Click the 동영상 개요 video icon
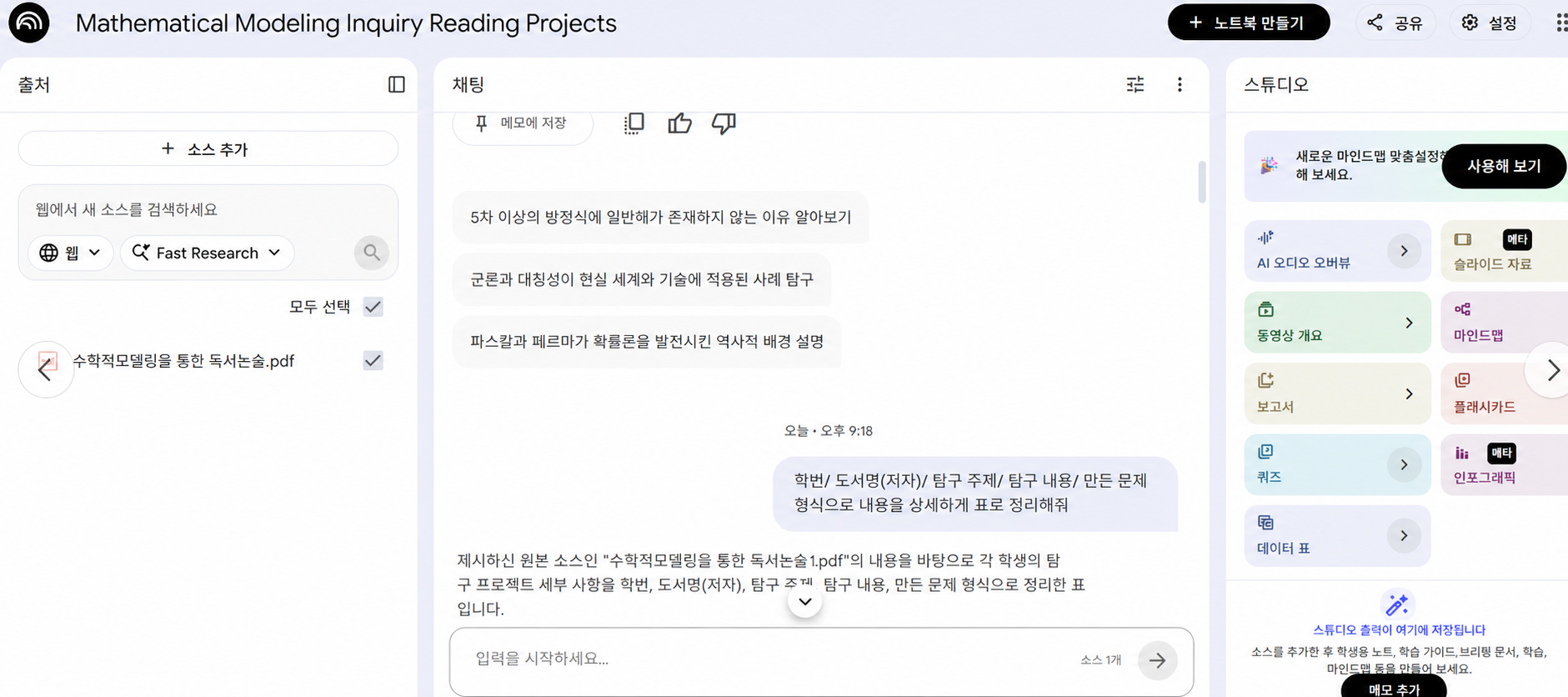The image size is (1568, 697). [x=1265, y=309]
